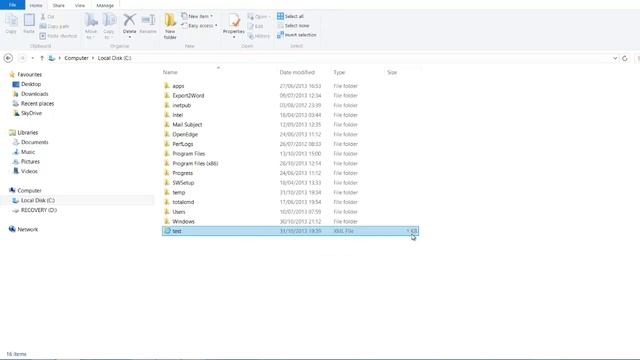Select the OpenEdge folder

(290, 134)
